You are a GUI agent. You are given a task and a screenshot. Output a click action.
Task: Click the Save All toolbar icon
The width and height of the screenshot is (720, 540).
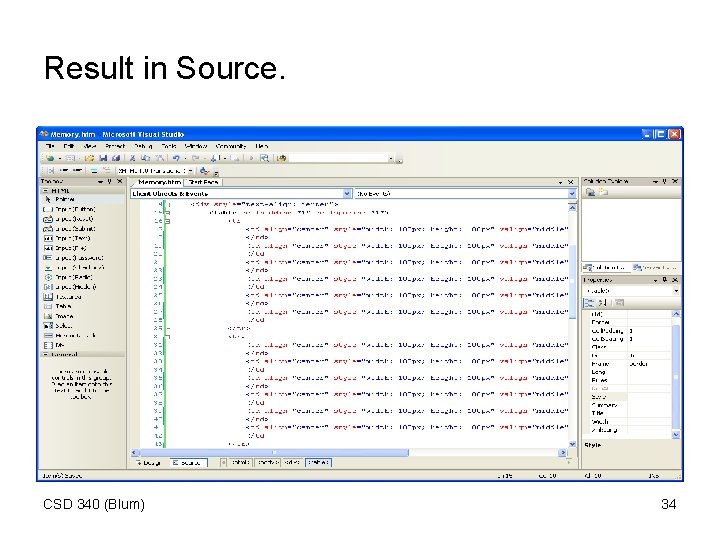click(x=116, y=158)
